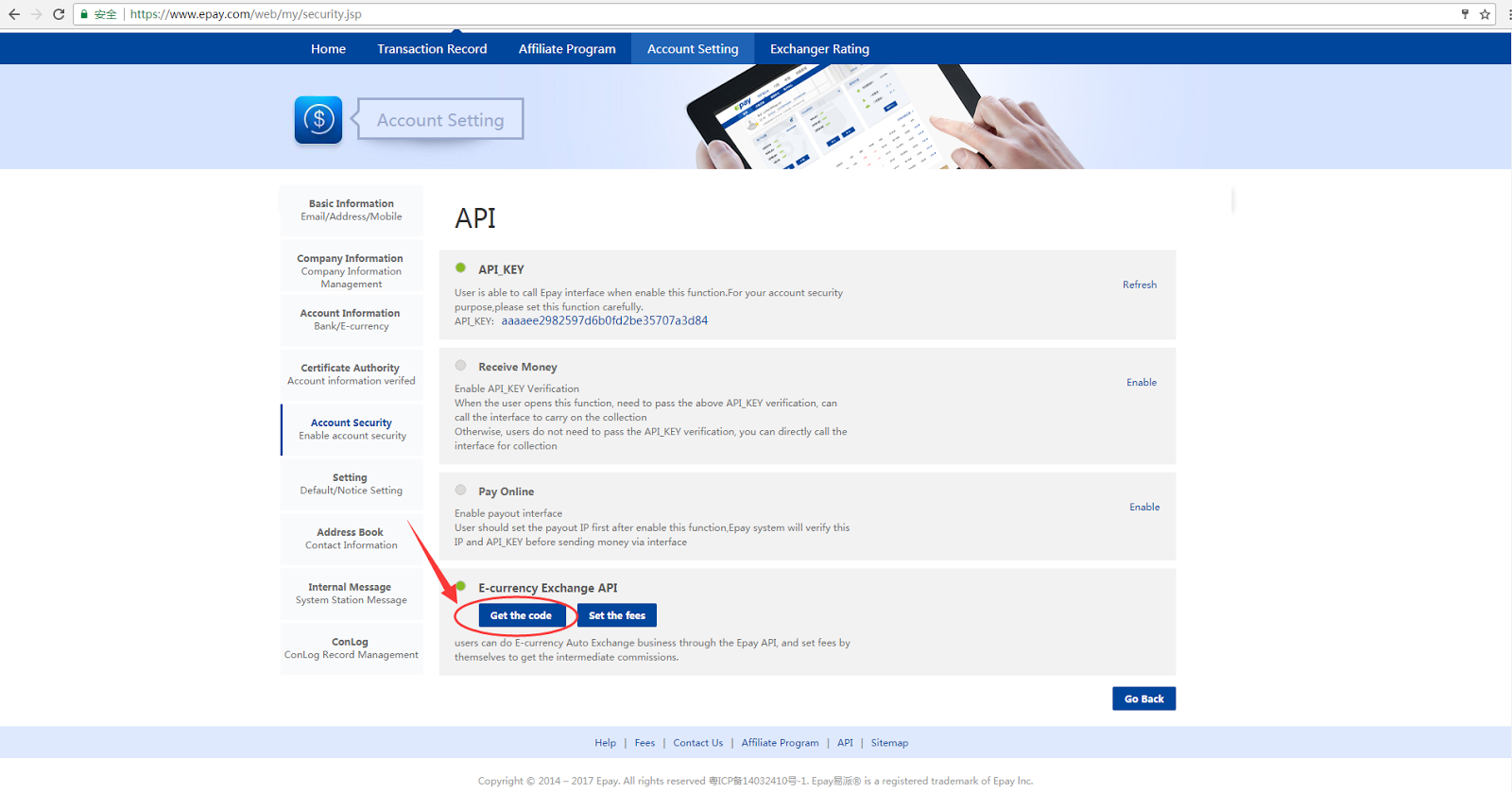This screenshot has width=1512, height=793.
Task: Open the Fees footer link
Action: pos(644,743)
